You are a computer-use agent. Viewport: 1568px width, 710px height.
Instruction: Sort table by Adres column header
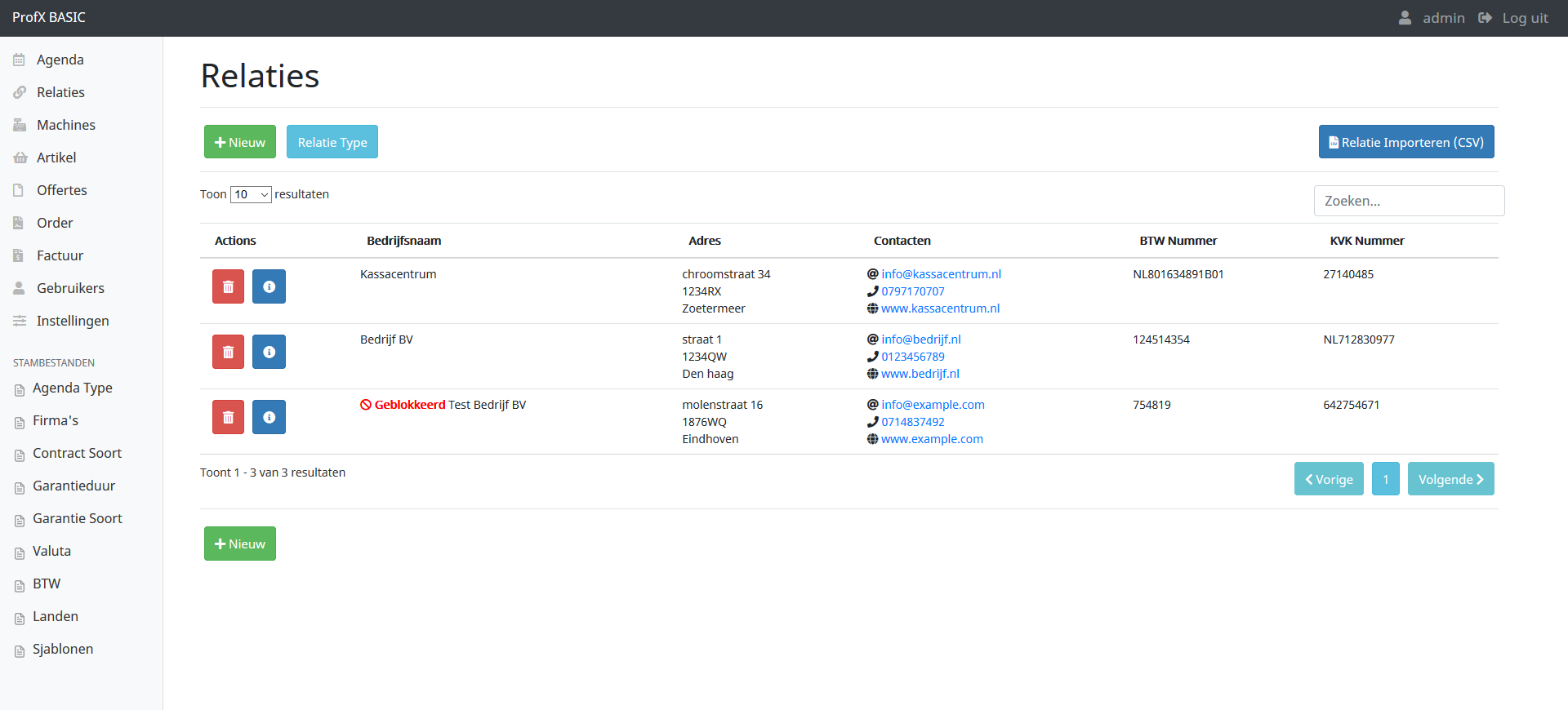click(x=705, y=241)
